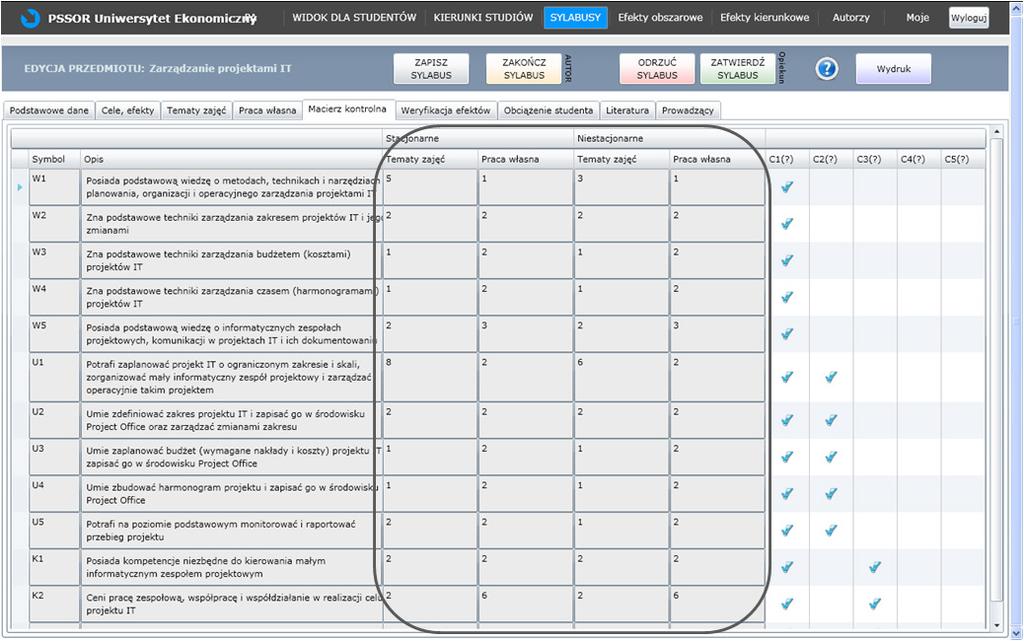Viewport: 1024px width, 641px height.
Task: Toggle C1 checkmark for row W4
Action: click(x=787, y=298)
